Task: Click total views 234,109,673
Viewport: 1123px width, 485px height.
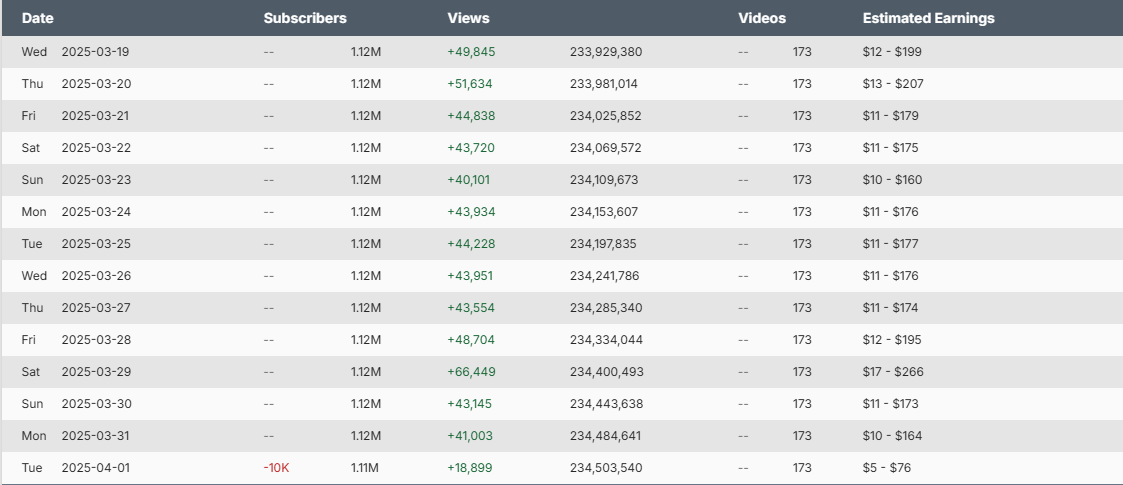Action: tap(604, 180)
